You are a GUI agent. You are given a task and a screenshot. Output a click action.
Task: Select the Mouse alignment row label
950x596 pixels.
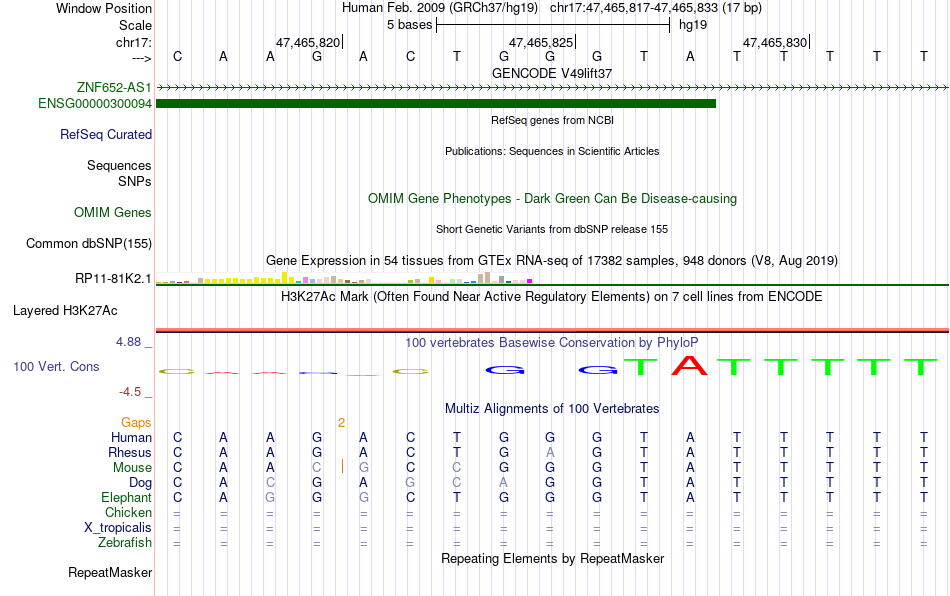click(x=133, y=468)
